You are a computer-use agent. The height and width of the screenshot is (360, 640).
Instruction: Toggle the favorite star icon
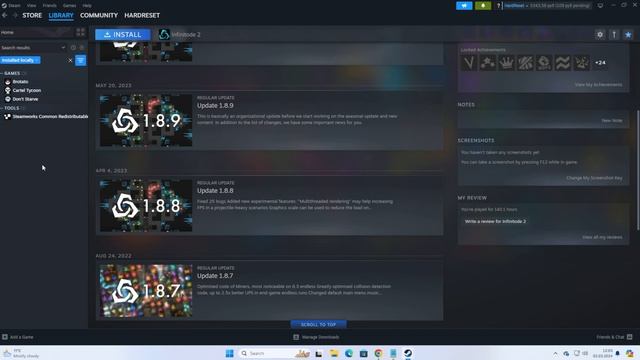click(x=628, y=35)
